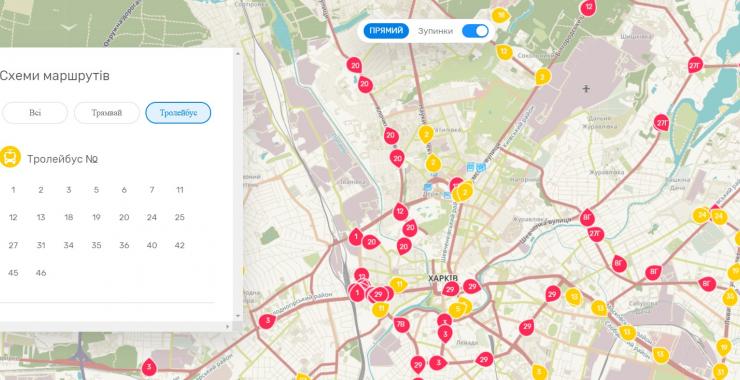The height and width of the screenshot is (380, 740).
Task: Click route number 20 in the list
Action: pos(124,217)
